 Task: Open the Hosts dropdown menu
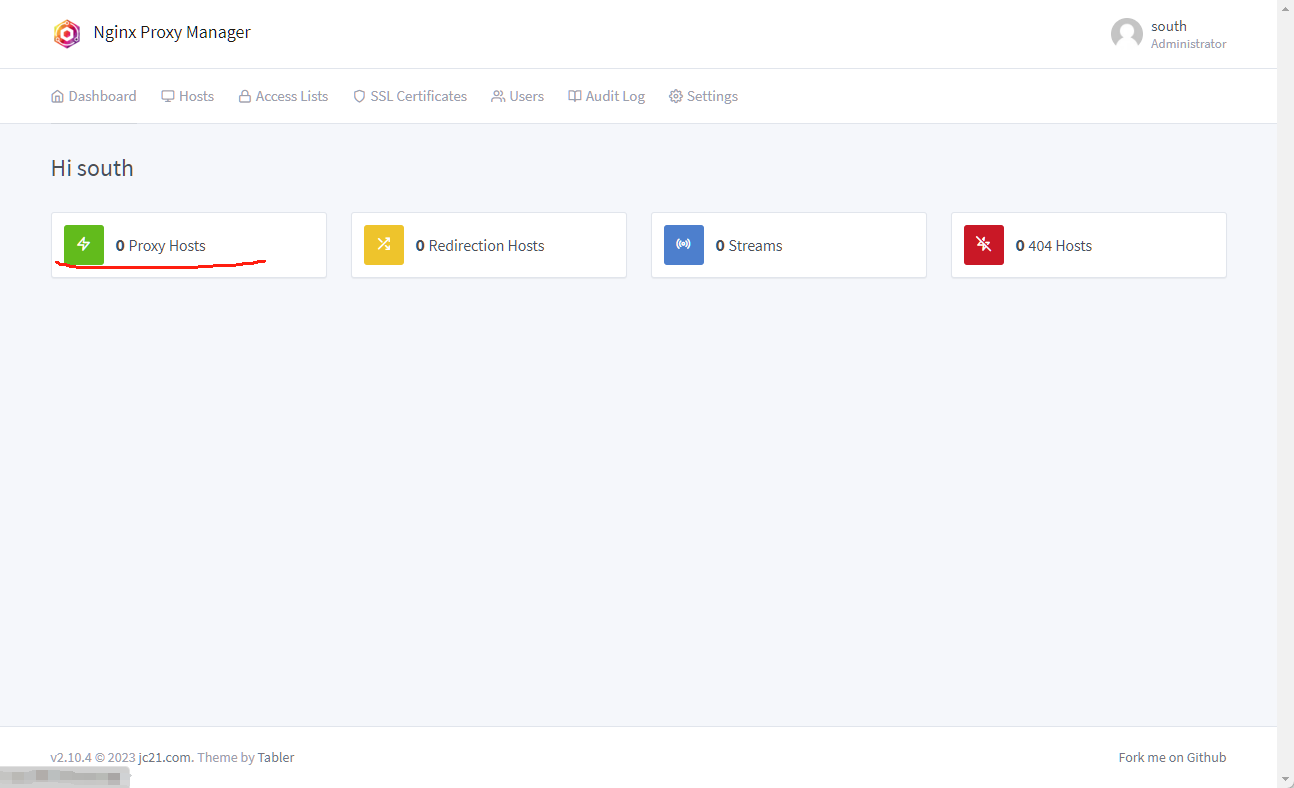pyautogui.click(x=188, y=97)
